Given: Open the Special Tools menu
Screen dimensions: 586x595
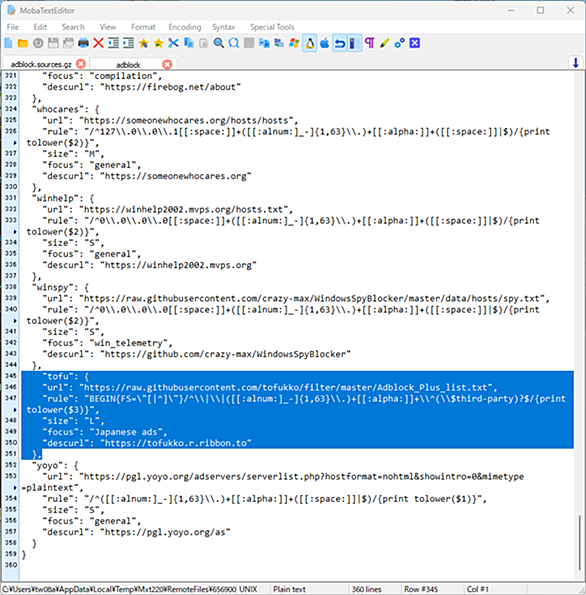Looking at the screenshot, I should coord(272,27).
